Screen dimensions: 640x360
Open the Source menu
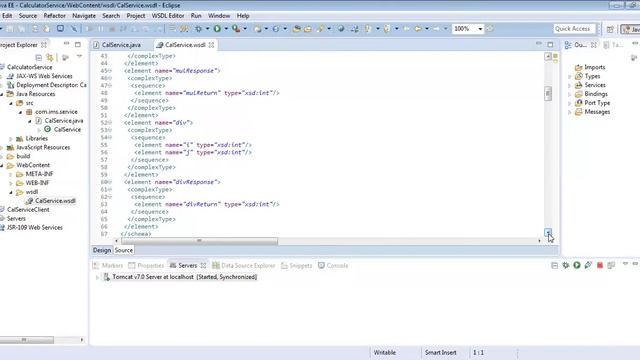click(x=28, y=16)
